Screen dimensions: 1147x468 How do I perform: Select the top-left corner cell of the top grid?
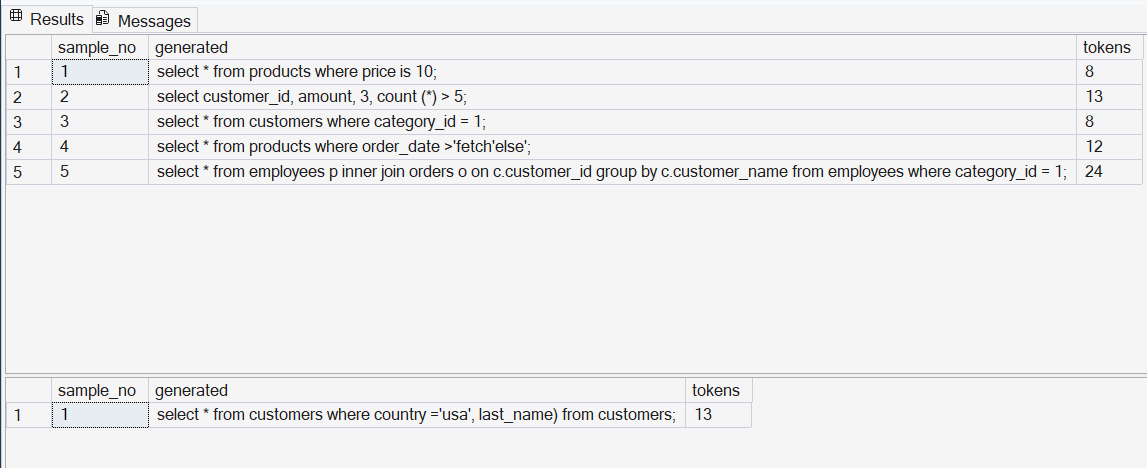(29, 48)
